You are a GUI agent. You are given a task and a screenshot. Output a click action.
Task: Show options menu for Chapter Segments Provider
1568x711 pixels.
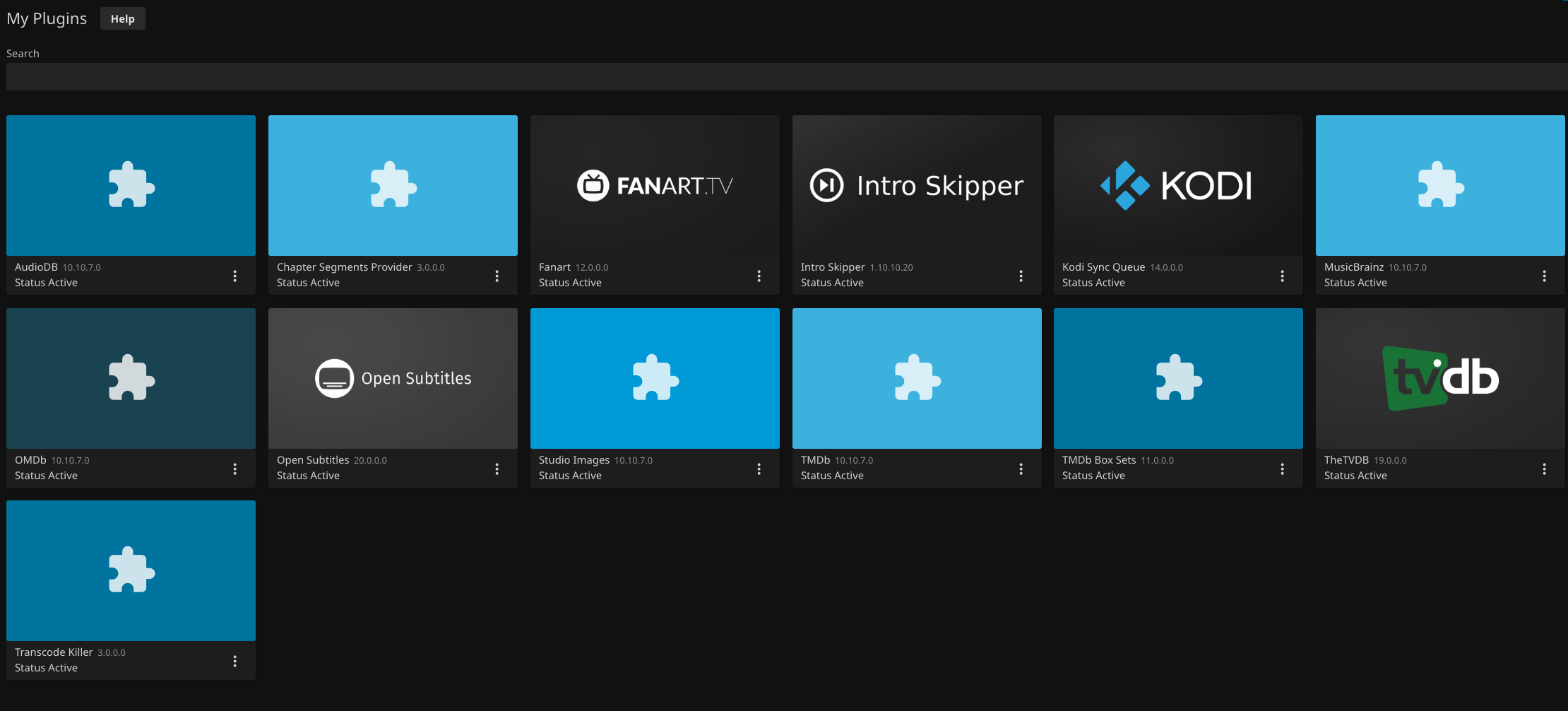point(497,276)
